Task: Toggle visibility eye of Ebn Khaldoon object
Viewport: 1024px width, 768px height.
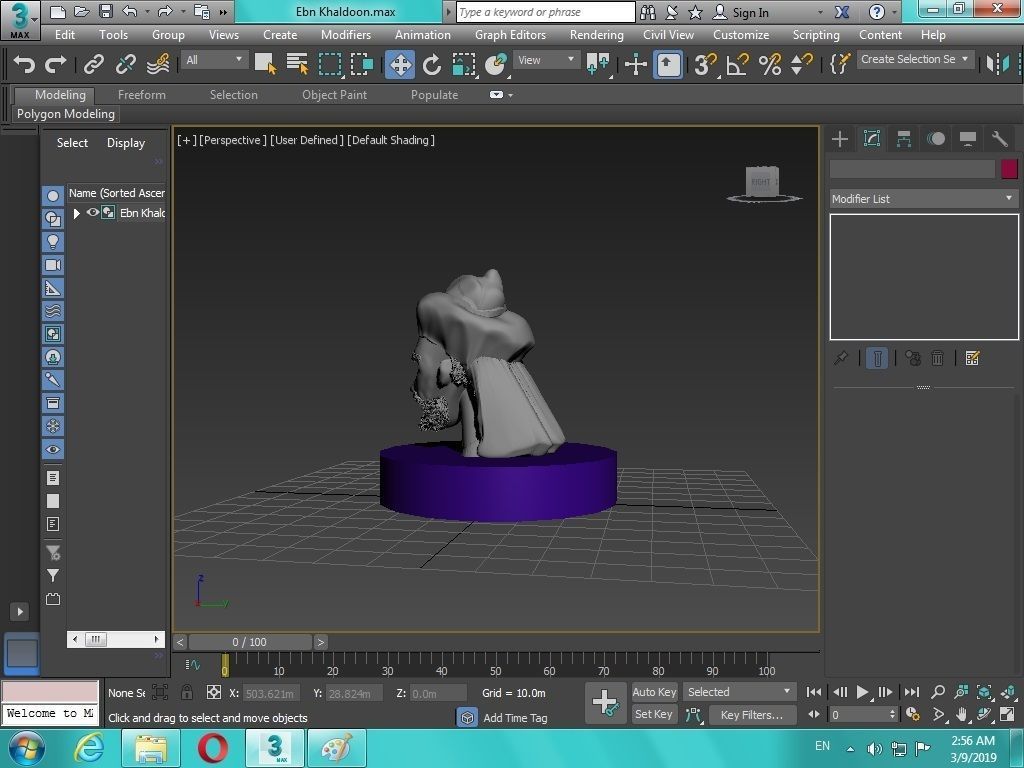Action: (92, 212)
